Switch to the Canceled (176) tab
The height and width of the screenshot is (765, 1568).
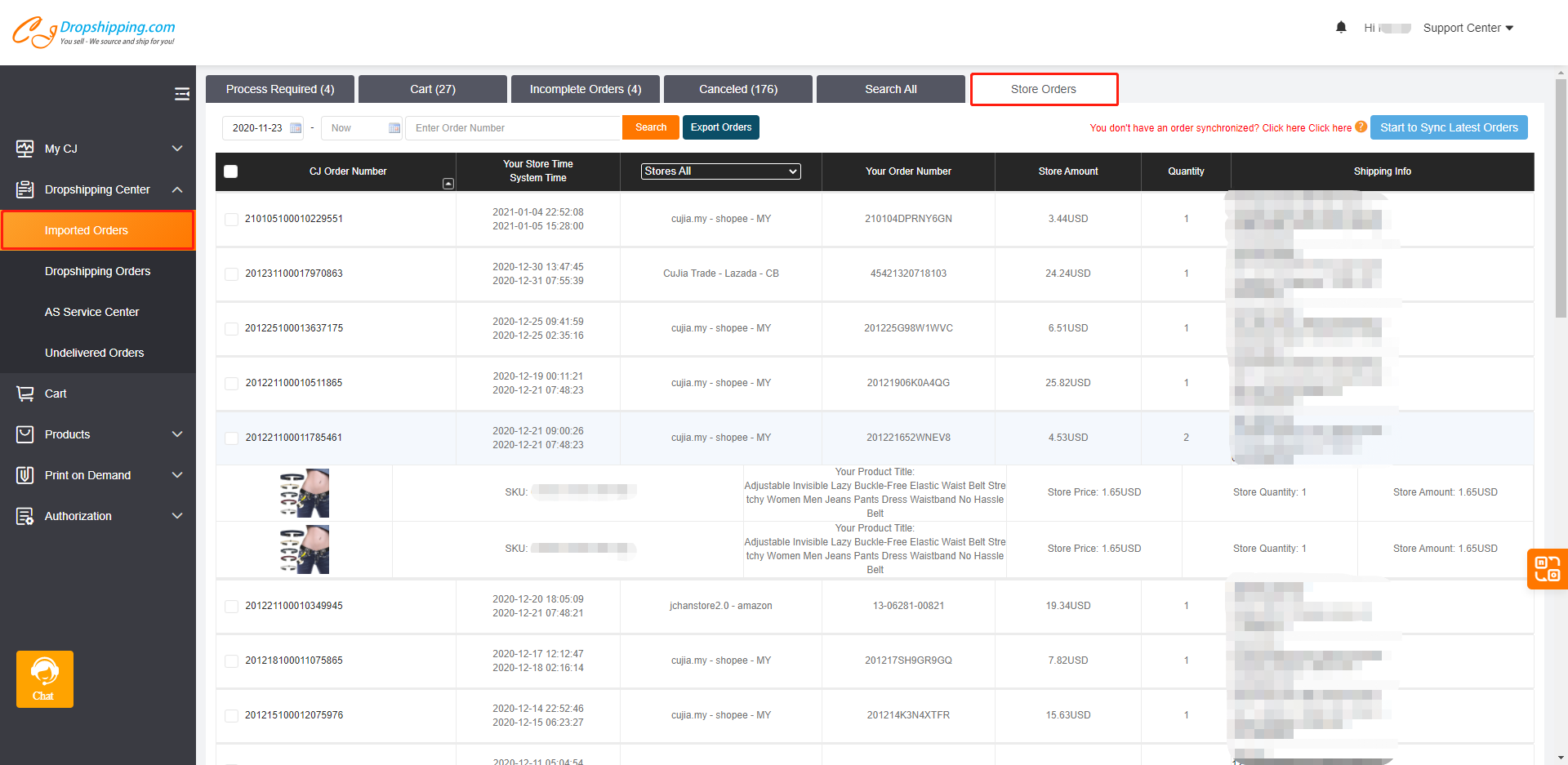tap(737, 89)
